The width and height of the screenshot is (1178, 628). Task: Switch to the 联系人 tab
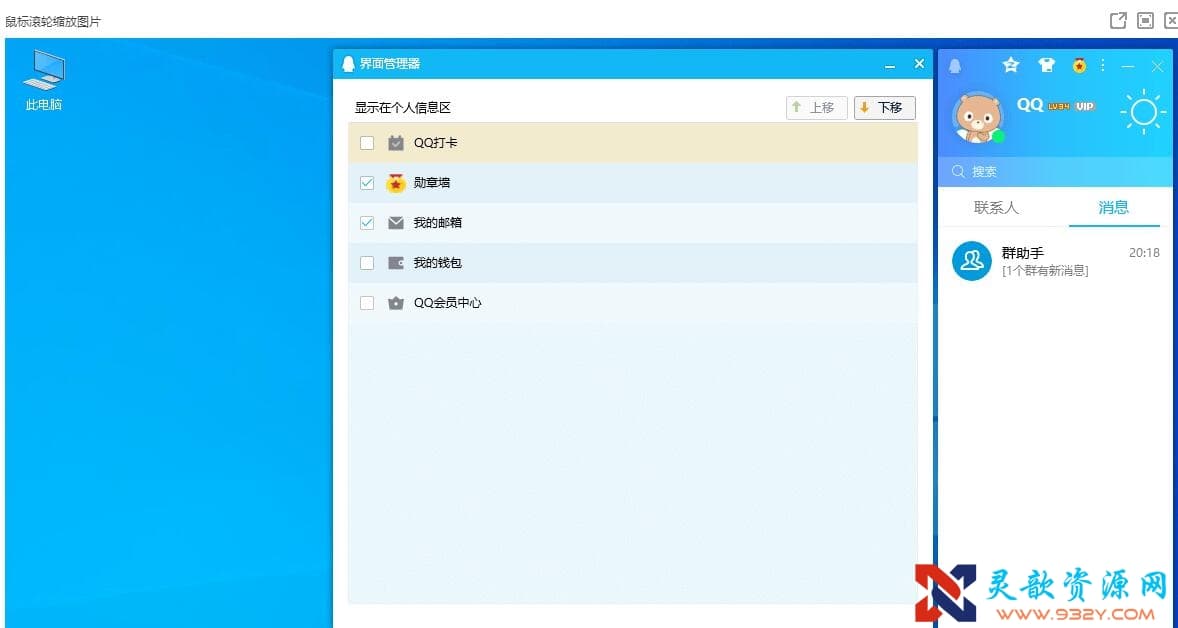point(996,207)
